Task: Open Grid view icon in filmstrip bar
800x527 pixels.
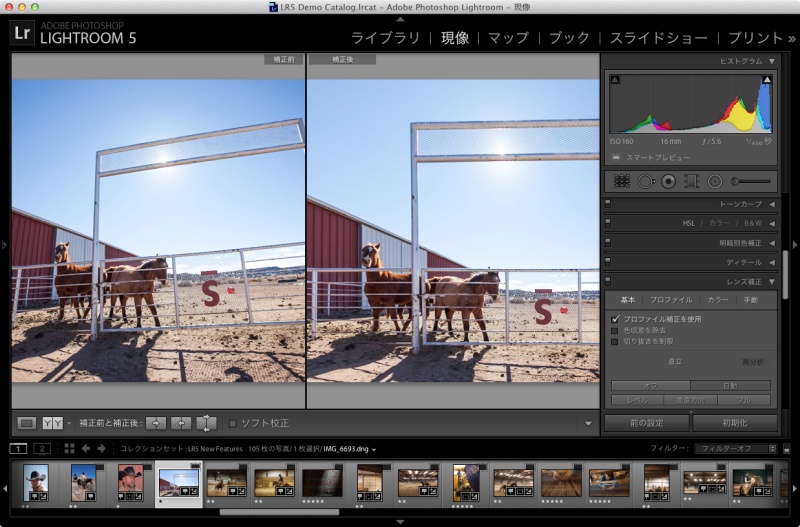Action: (x=69, y=448)
